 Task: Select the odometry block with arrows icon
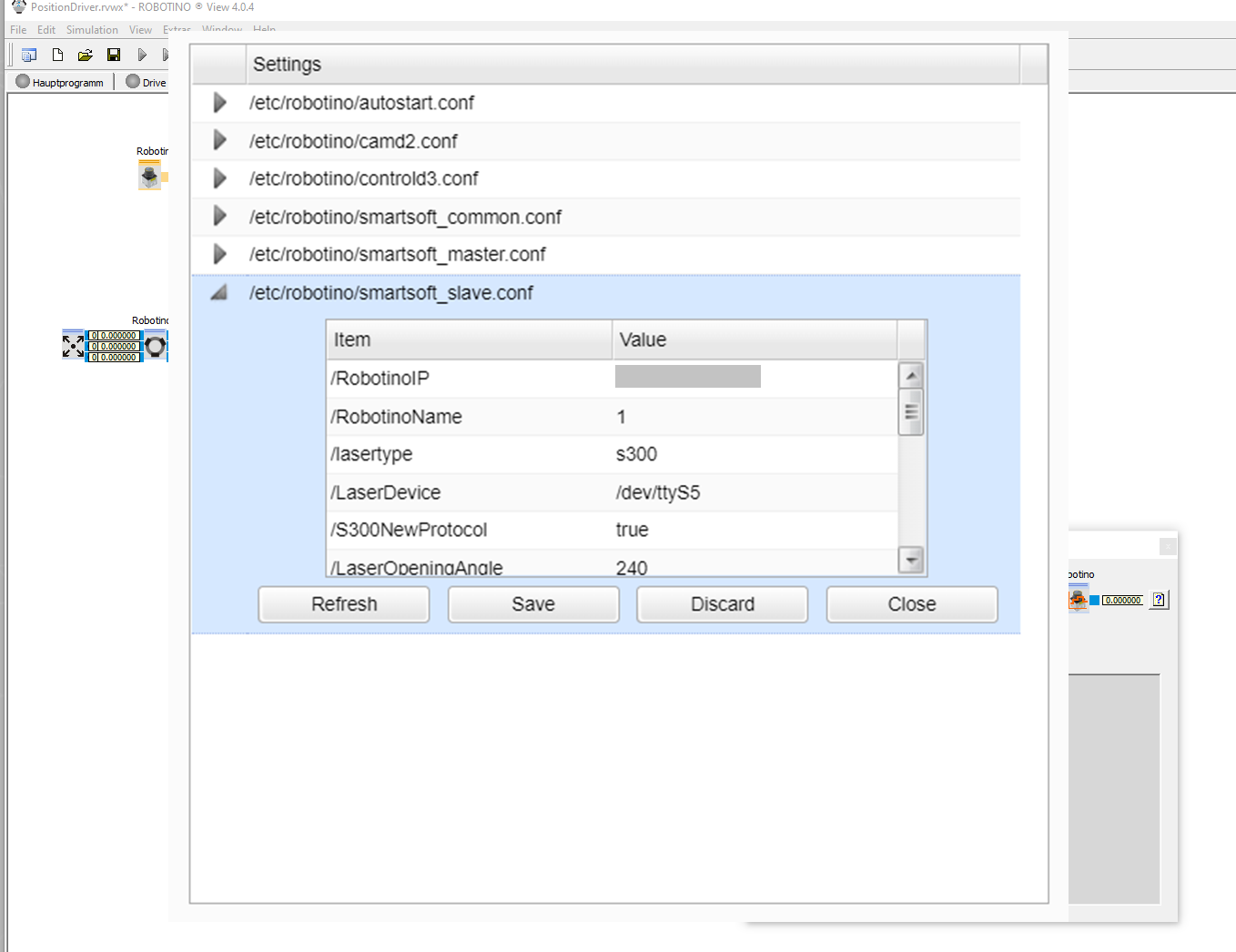point(73,346)
